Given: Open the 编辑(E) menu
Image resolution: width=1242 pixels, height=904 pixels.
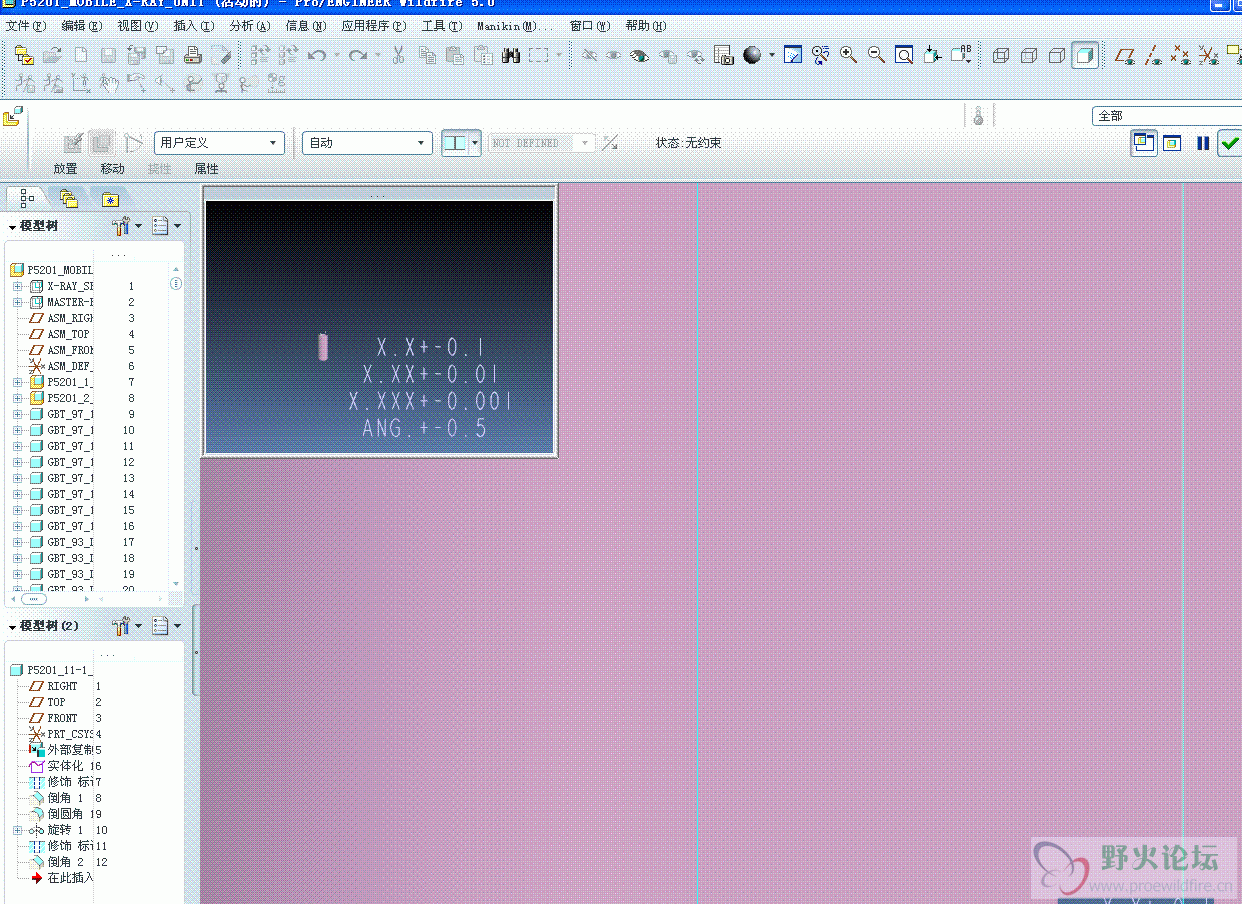Looking at the screenshot, I should pyautogui.click(x=82, y=26).
